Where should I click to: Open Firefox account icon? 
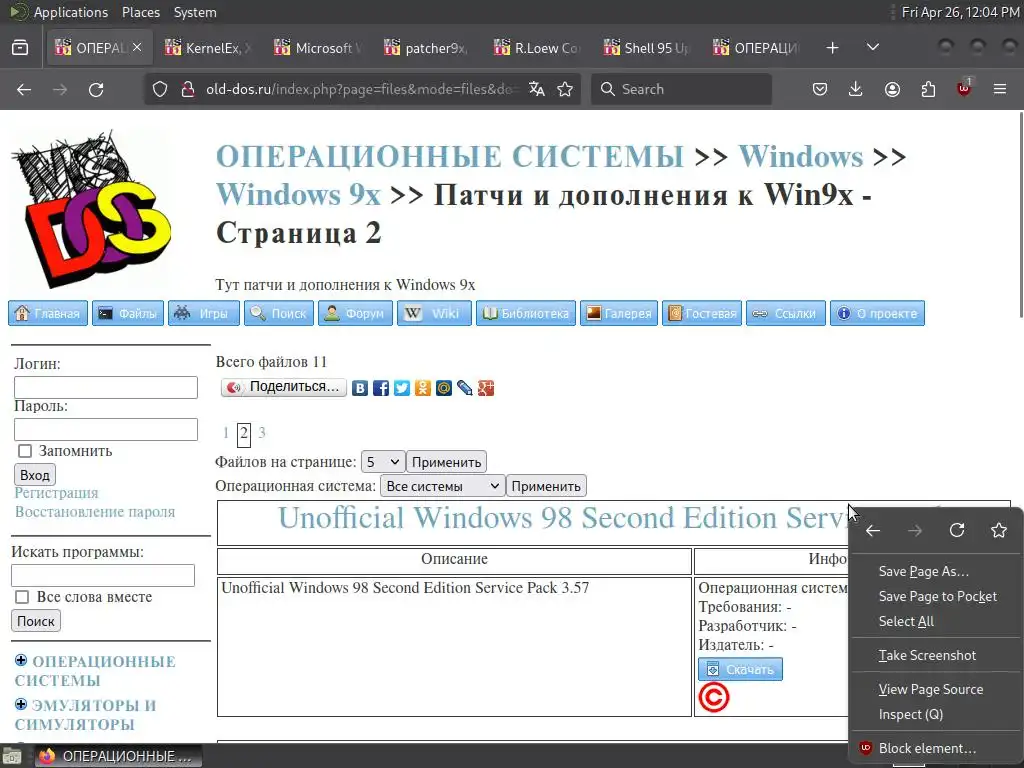(x=892, y=89)
